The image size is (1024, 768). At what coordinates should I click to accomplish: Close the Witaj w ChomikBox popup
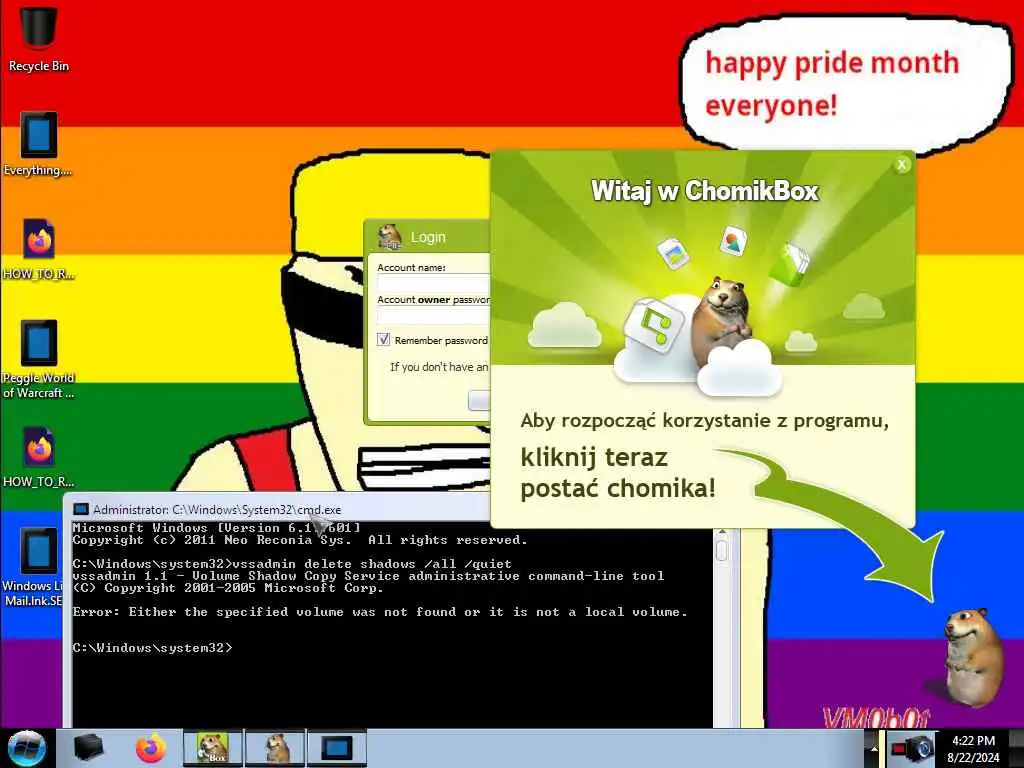pos(902,165)
